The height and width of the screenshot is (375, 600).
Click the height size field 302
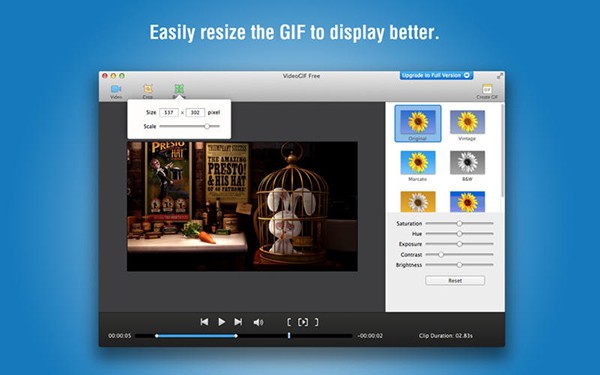tap(195, 112)
